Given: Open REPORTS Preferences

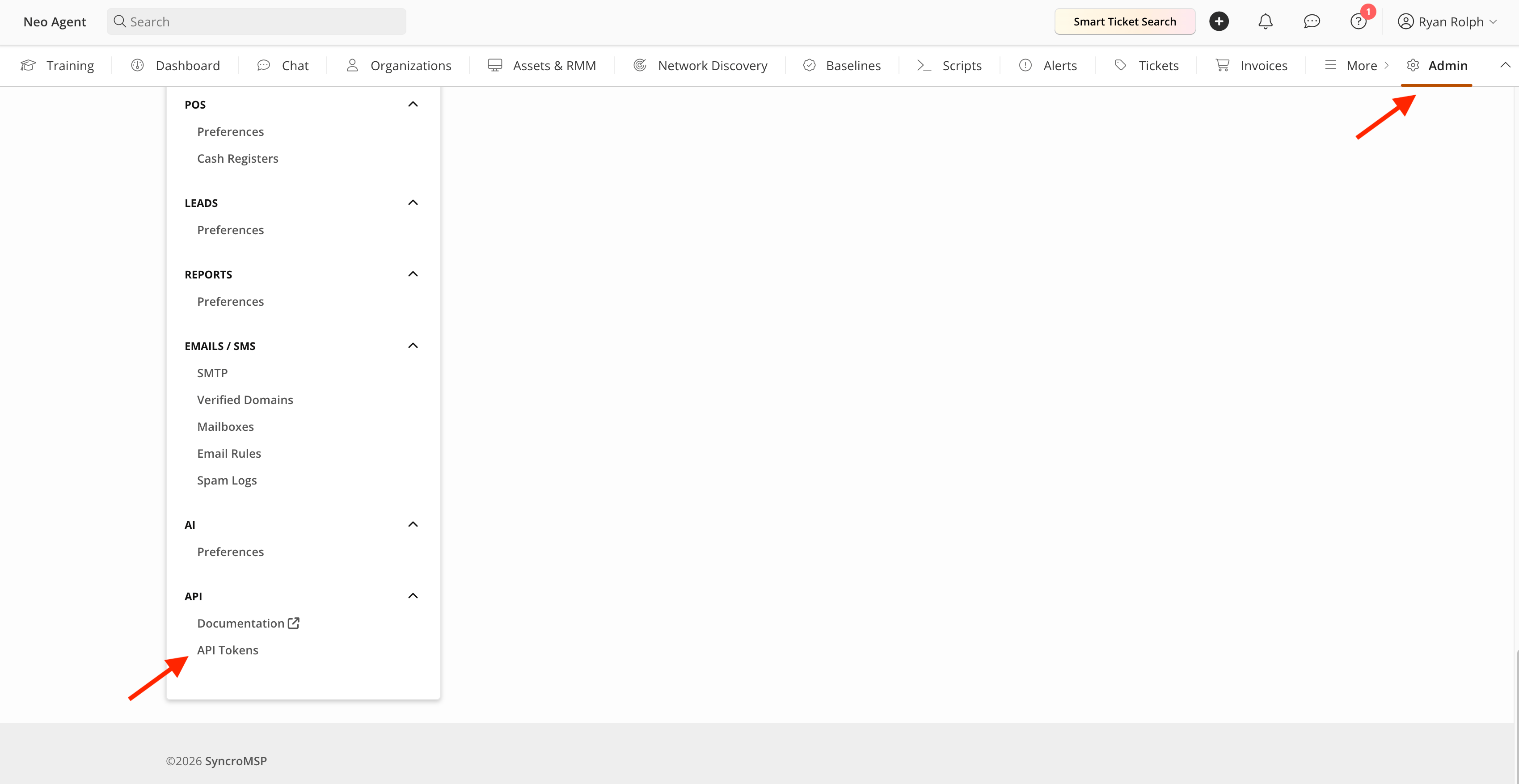Looking at the screenshot, I should 231,301.
